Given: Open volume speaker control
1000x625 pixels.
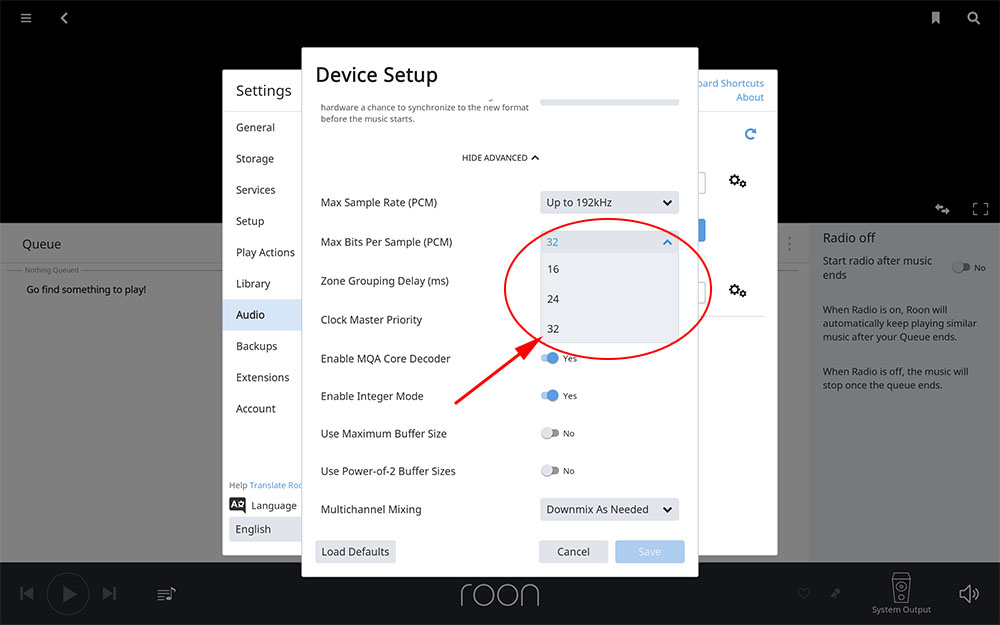Looking at the screenshot, I should click(x=968, y=594).
